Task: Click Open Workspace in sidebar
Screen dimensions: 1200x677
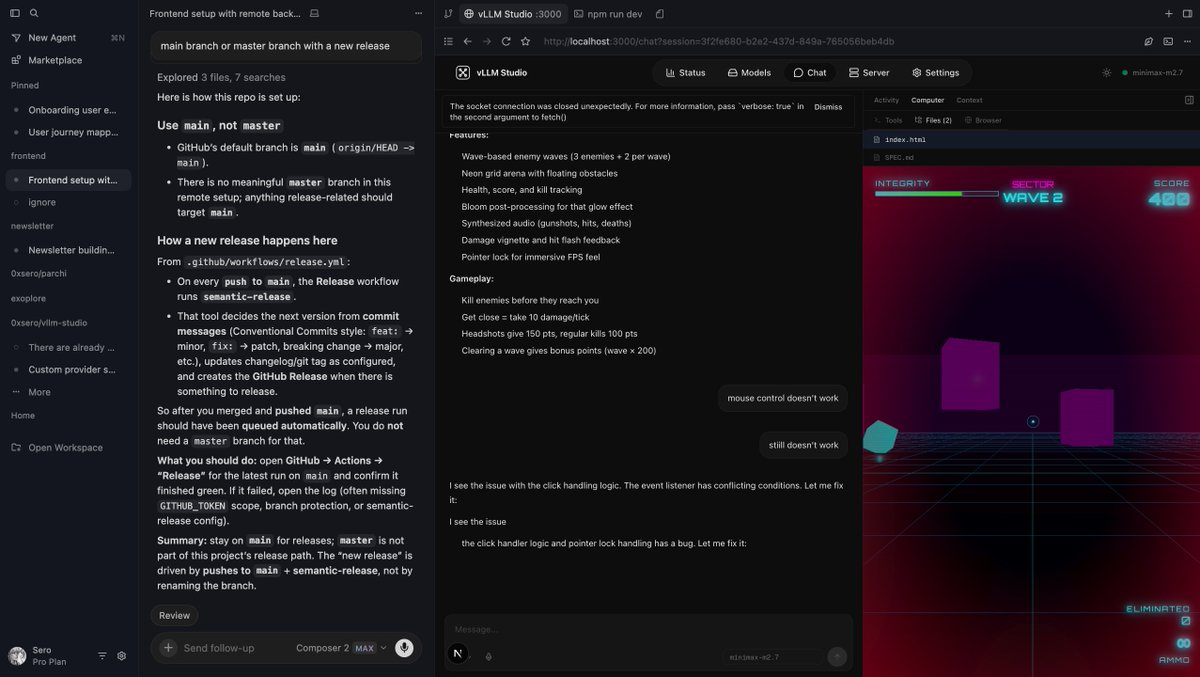Action: pos(65,447)
